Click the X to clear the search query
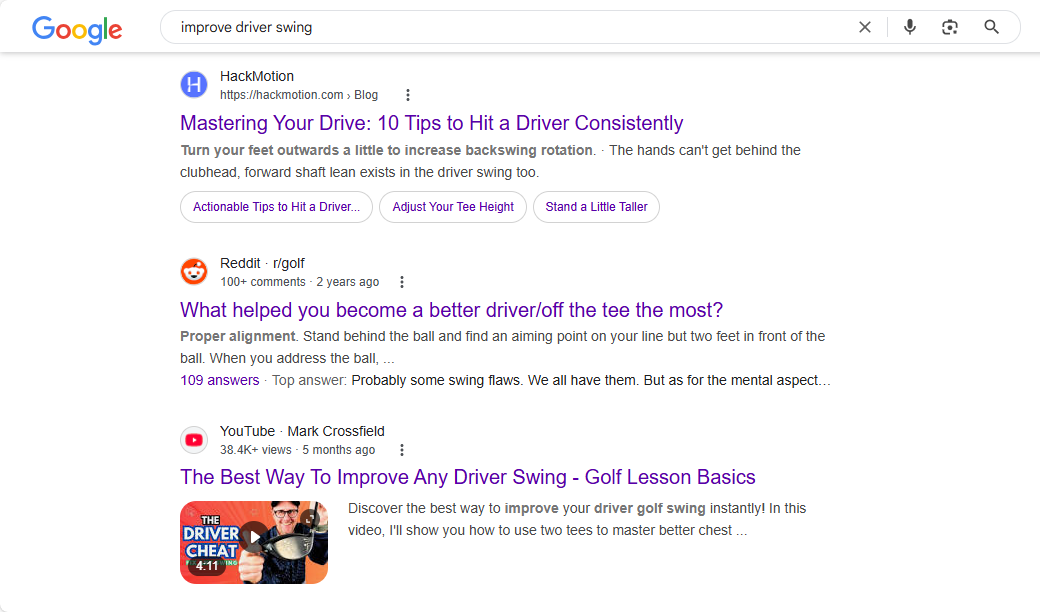 click(x=864, y=27)
